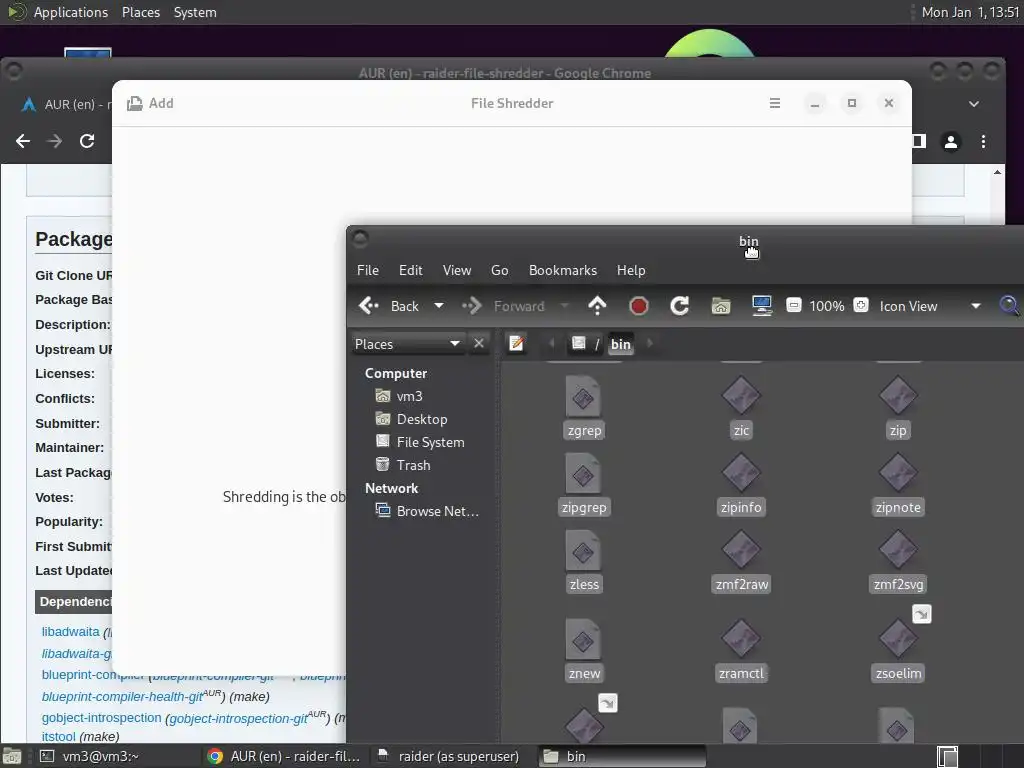
Task: Reload the bin folder view
Action: (679, 306)
